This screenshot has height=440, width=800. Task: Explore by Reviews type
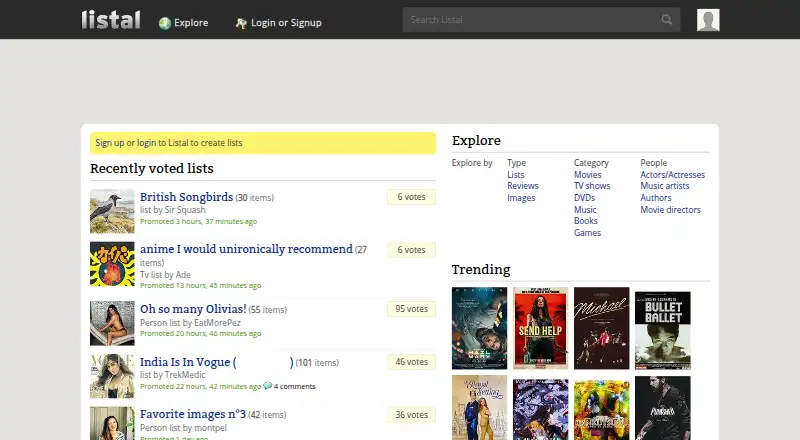coord(522,186)
